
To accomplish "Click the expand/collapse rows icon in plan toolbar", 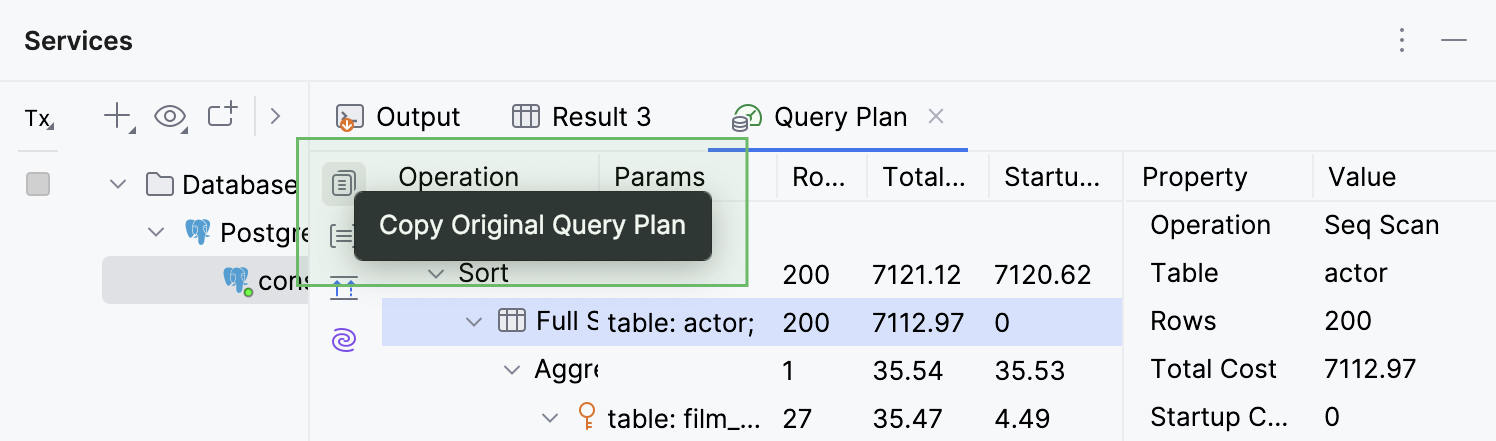I will coord(343,289).
